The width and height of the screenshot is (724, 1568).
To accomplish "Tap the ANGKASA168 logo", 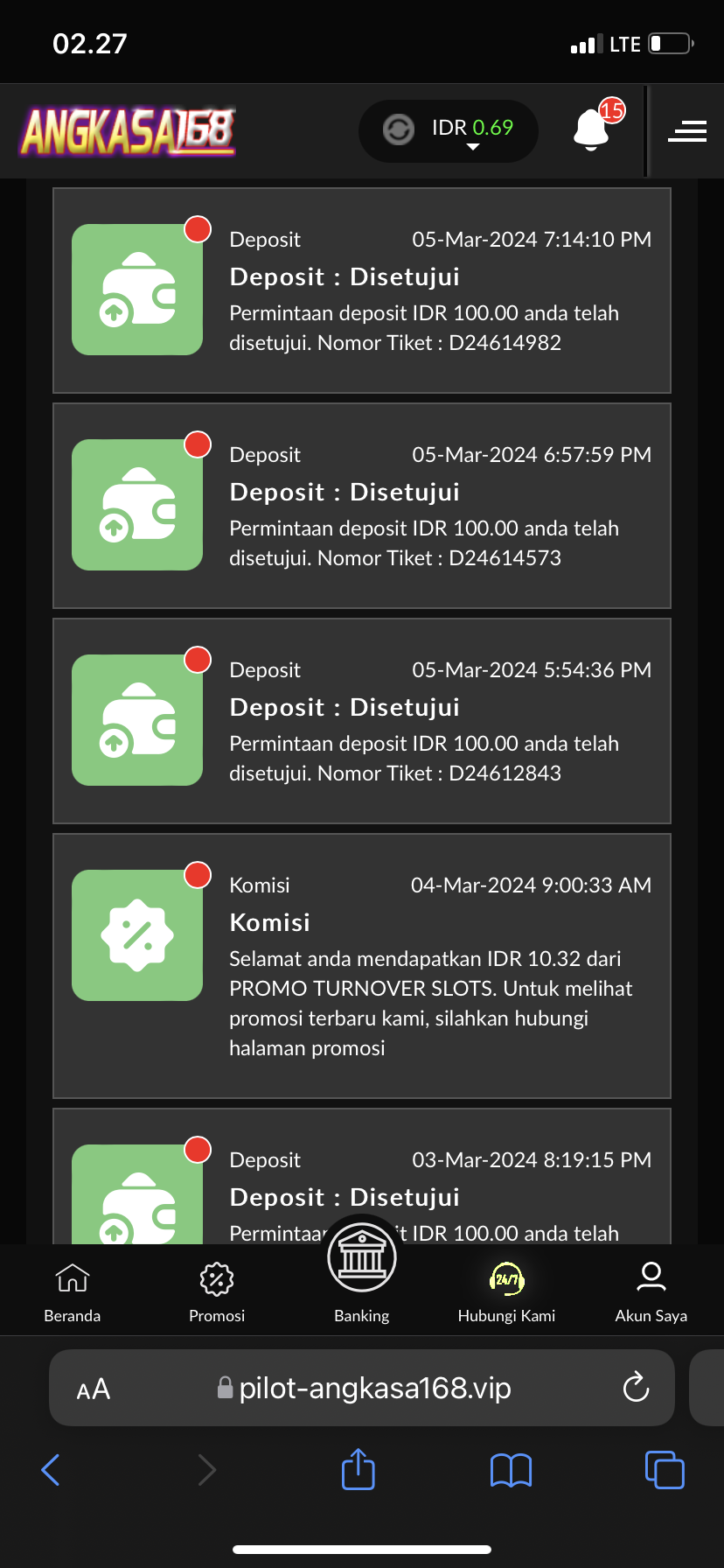I will [x=129, y=131].
